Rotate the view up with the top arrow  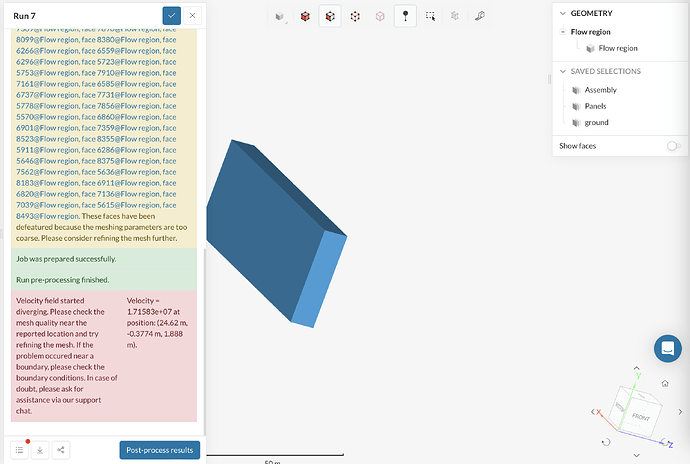point(636,368)
